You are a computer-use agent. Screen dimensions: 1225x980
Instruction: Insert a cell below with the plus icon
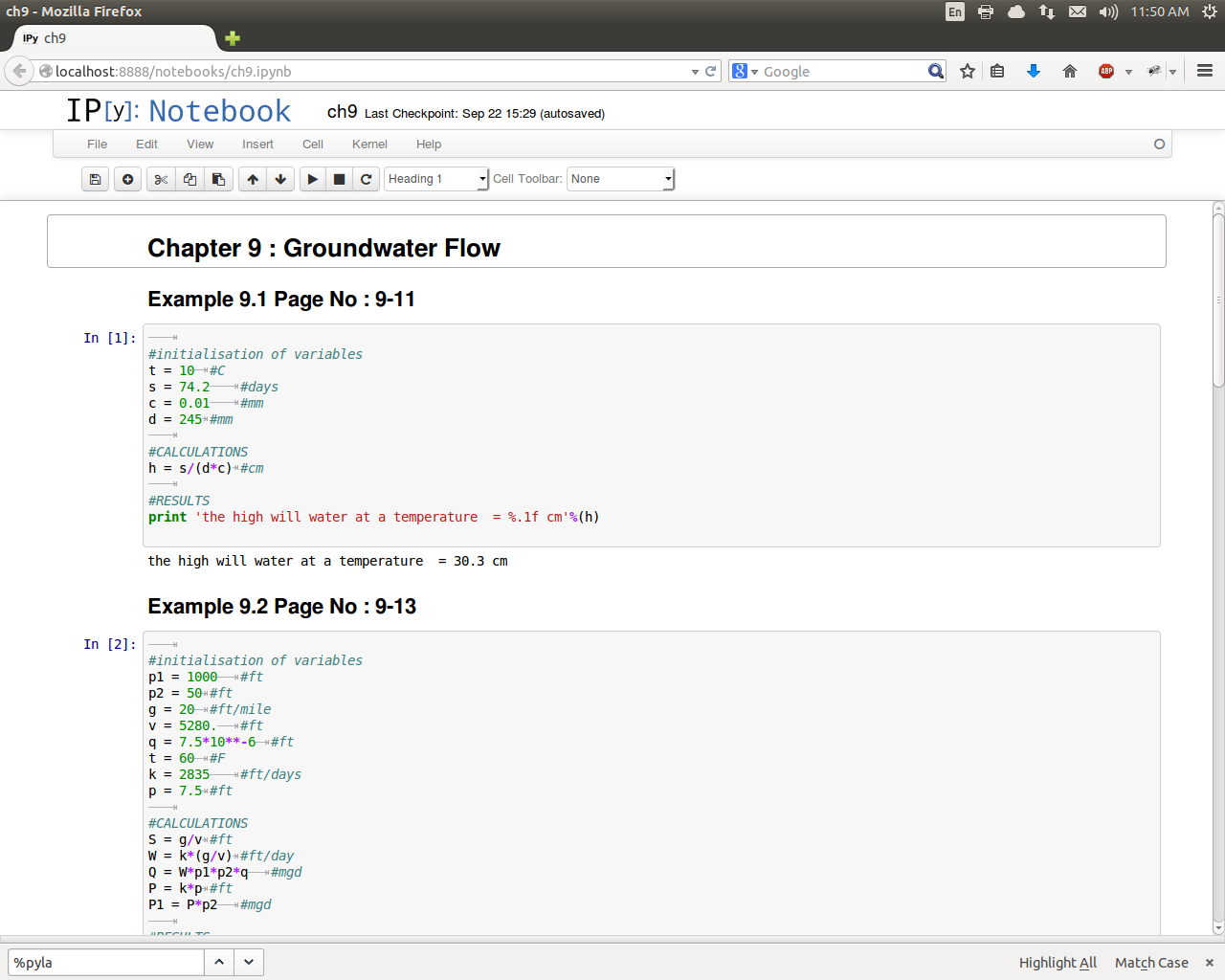pyautogui.click(x=127, y=179)
